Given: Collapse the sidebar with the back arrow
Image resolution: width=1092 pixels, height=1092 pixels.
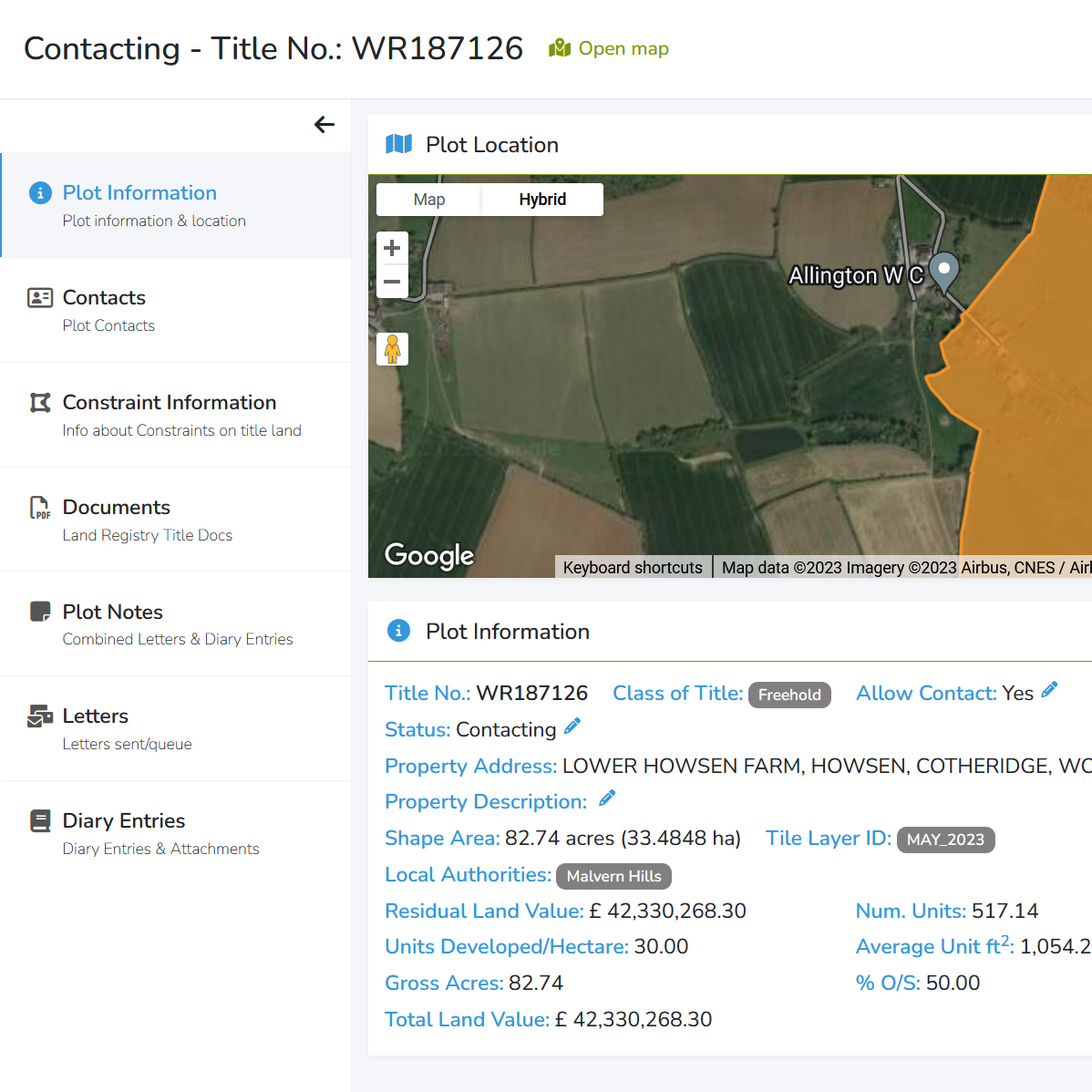Looking at the screenshot, I should click(325, 125).
